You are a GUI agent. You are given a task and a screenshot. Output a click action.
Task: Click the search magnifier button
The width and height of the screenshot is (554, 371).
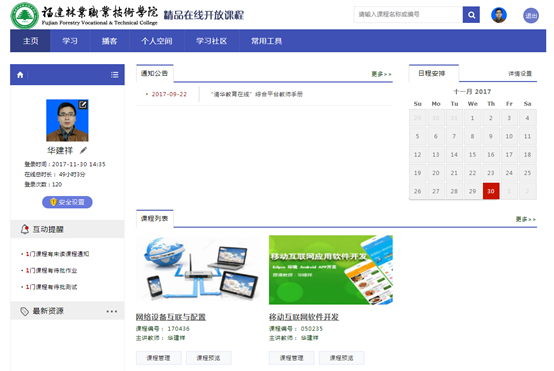(471, 15)
